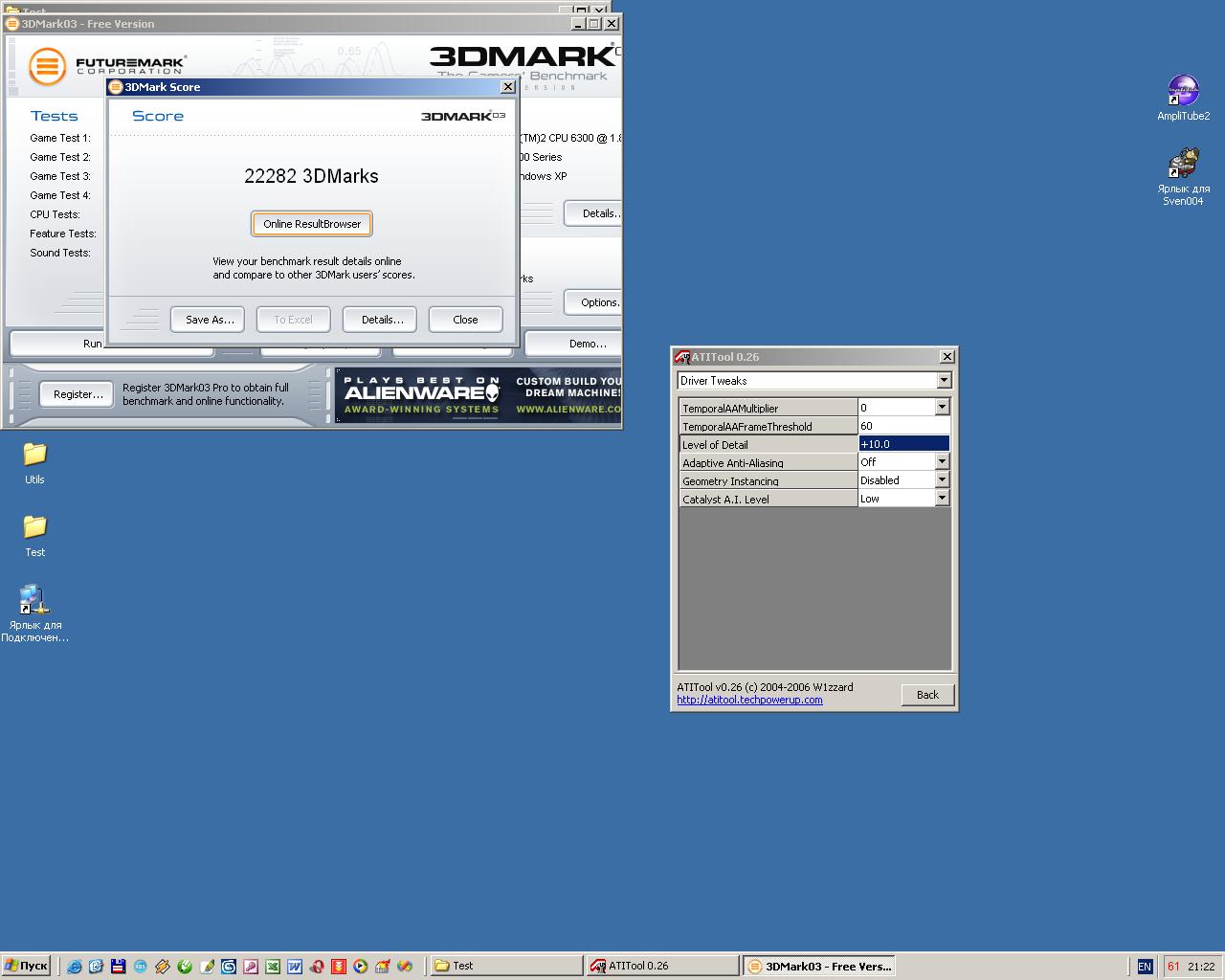Open AmpliTube2 desktop shortcut
The image size is (1225, 980).
coord(1183,98)
